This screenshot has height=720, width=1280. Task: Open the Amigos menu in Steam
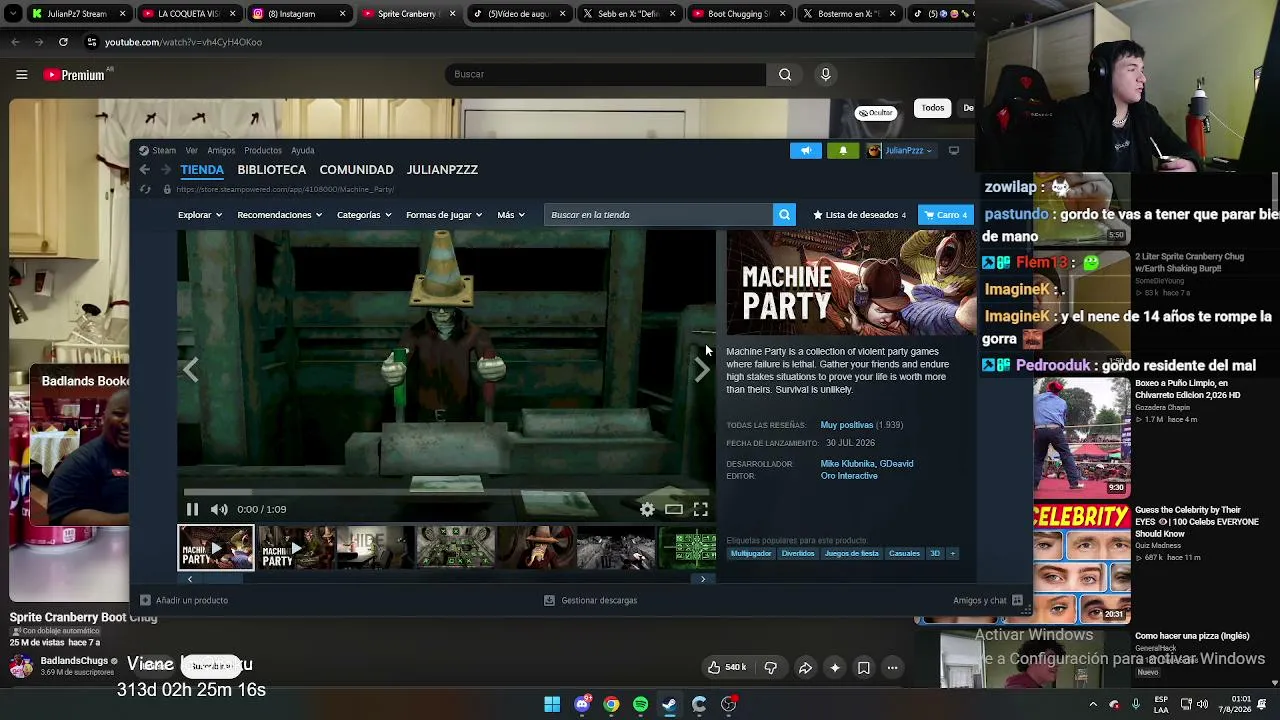221,151
